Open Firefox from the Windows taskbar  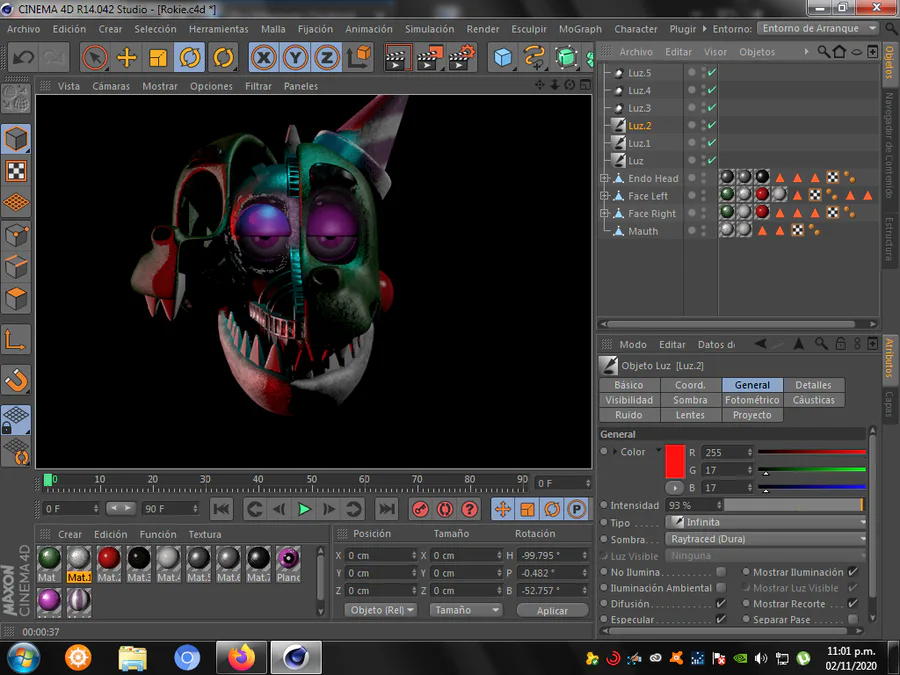(241, 657)
